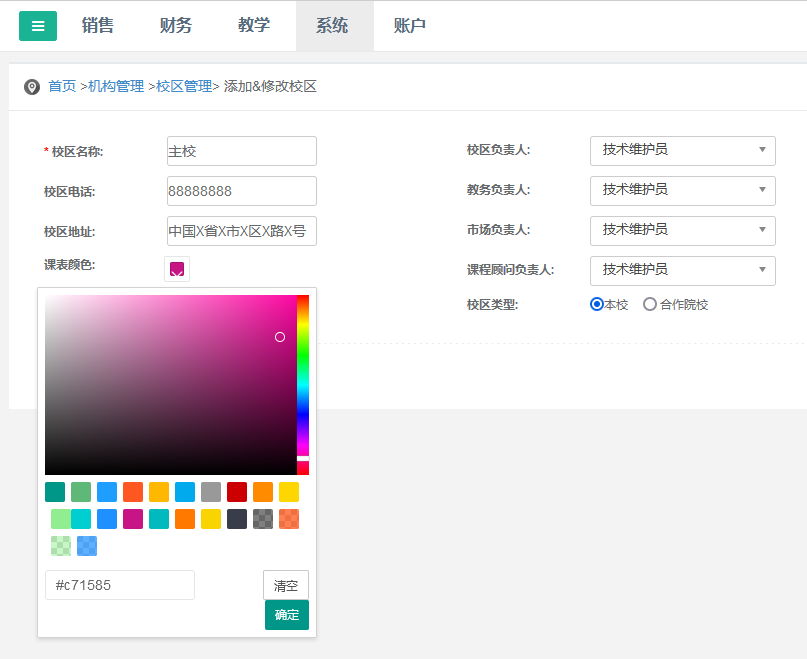Click the saturation picker circle handle
The width and height of the screenshot is (807, 659).
(x=280, y=337)
